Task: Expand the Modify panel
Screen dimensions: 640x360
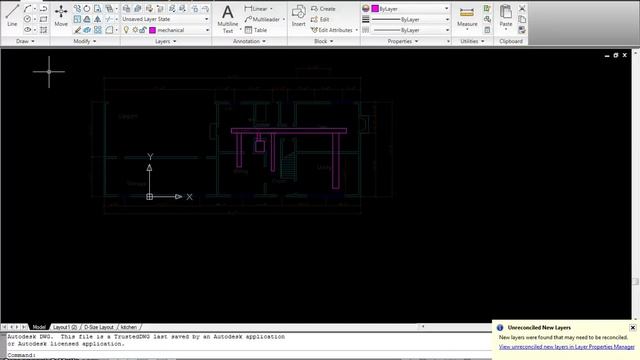Action: pyautogui.click(x=85, y=41)
